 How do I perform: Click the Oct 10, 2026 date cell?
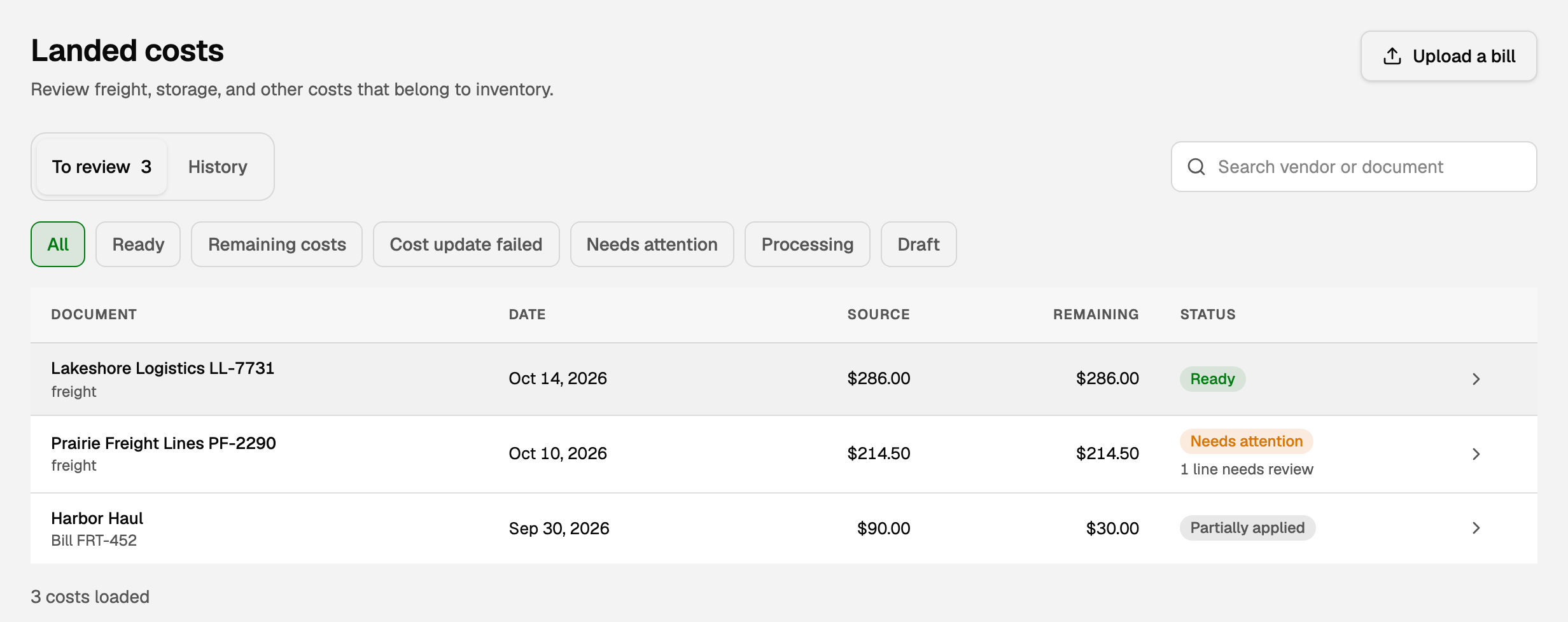click(557, 453)
